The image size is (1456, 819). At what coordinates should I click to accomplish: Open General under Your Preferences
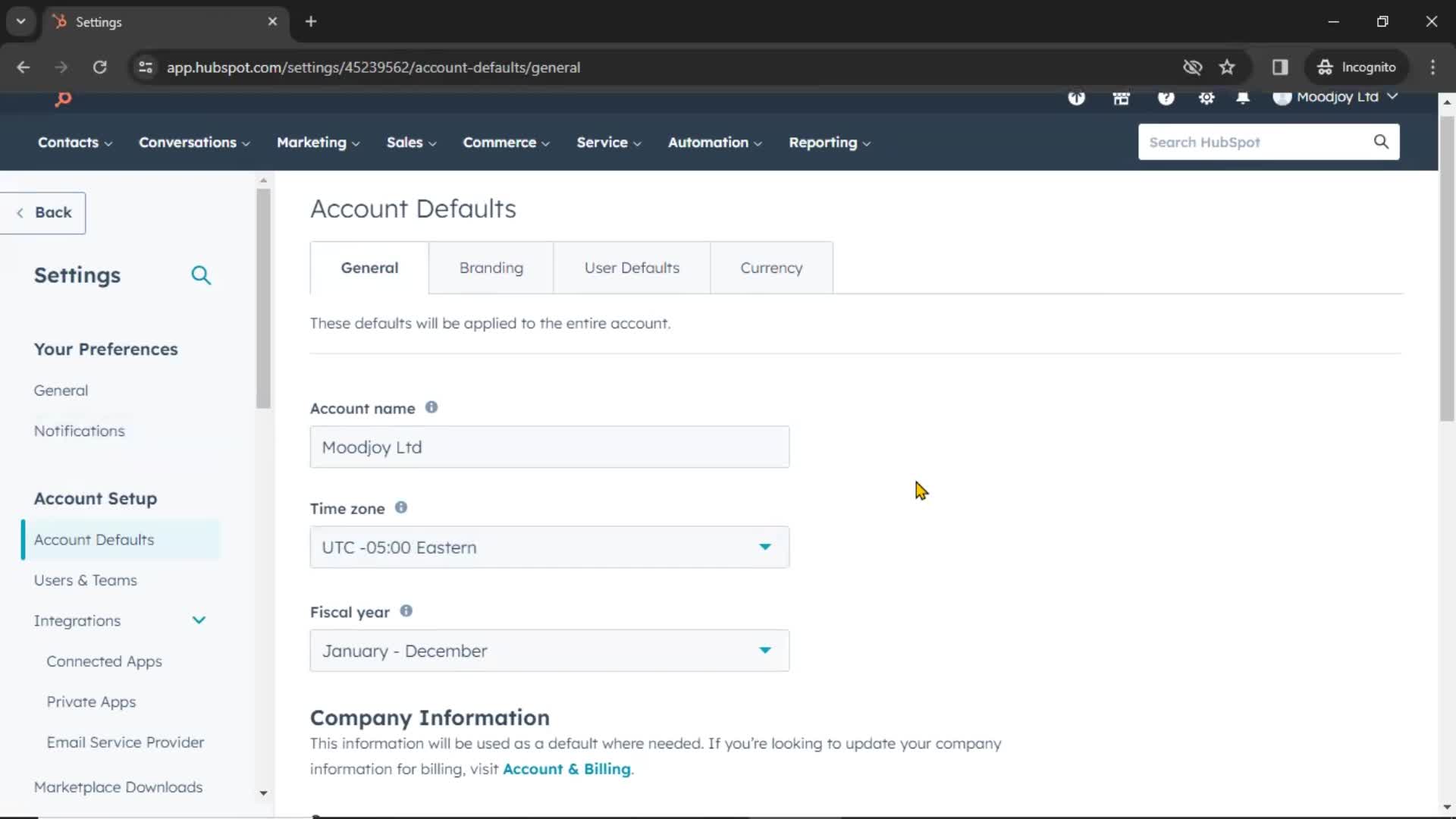tap(61, 391)
